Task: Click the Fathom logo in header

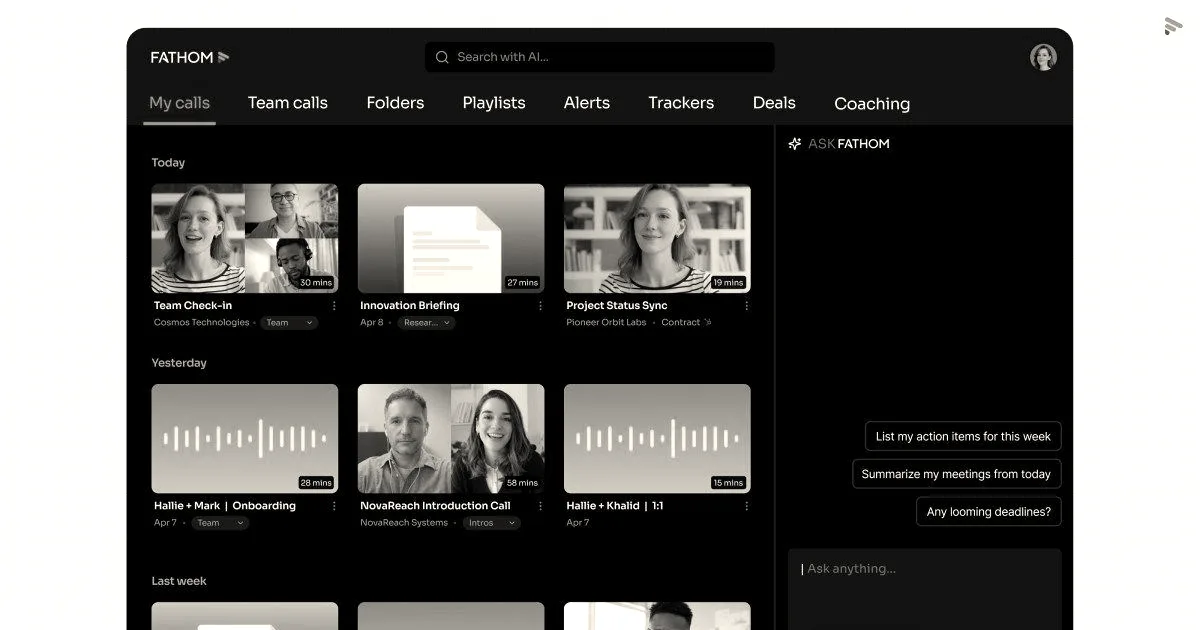Action: coord(190,57)
